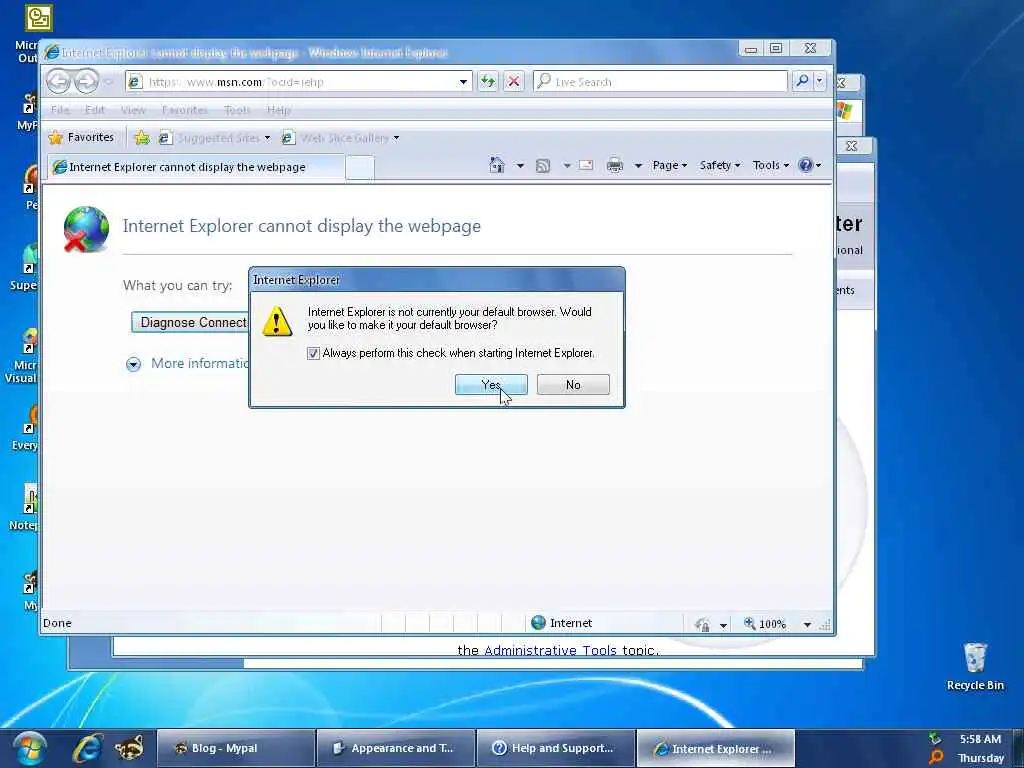Screen dimensions: 1024x768
Task: Click the Forward arrow in Internet Explorer
Action: 86,82
